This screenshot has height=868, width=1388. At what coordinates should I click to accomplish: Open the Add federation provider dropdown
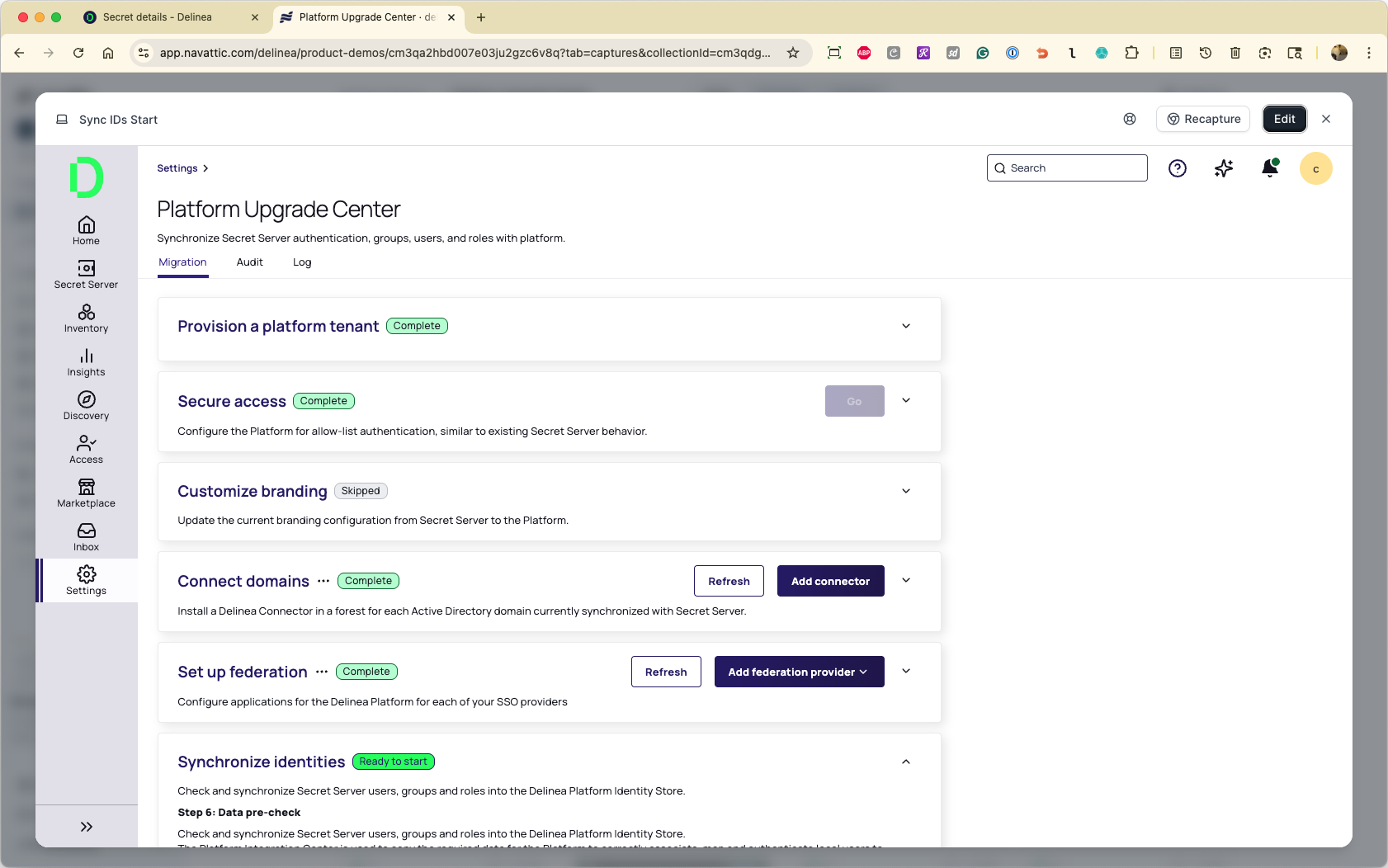coord(798,671)
